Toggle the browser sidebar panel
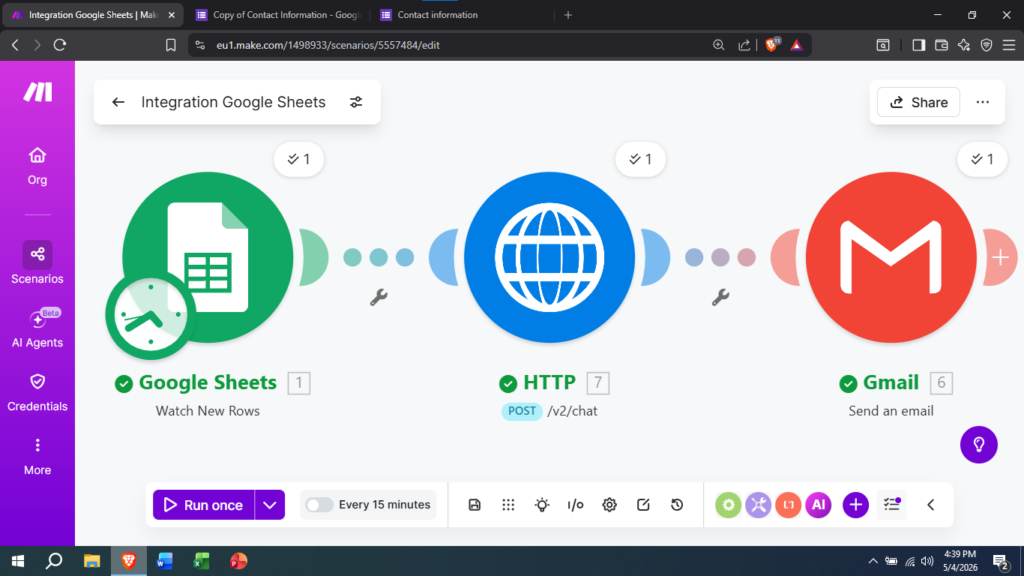Image resolution: width=1024 pixels, height=576 pixels. 918,45
